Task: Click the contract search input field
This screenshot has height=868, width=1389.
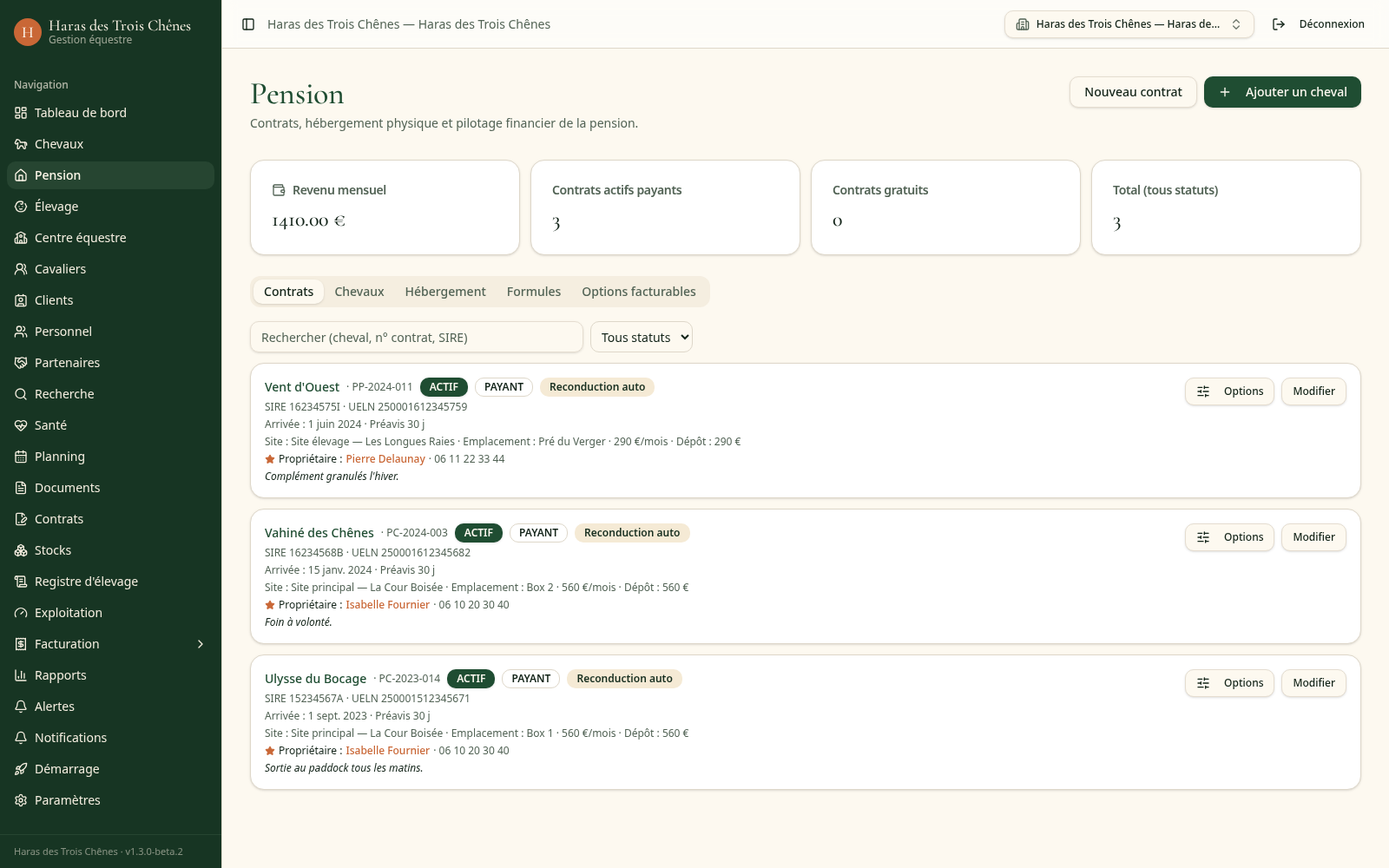Action: [x=417, y=338]
